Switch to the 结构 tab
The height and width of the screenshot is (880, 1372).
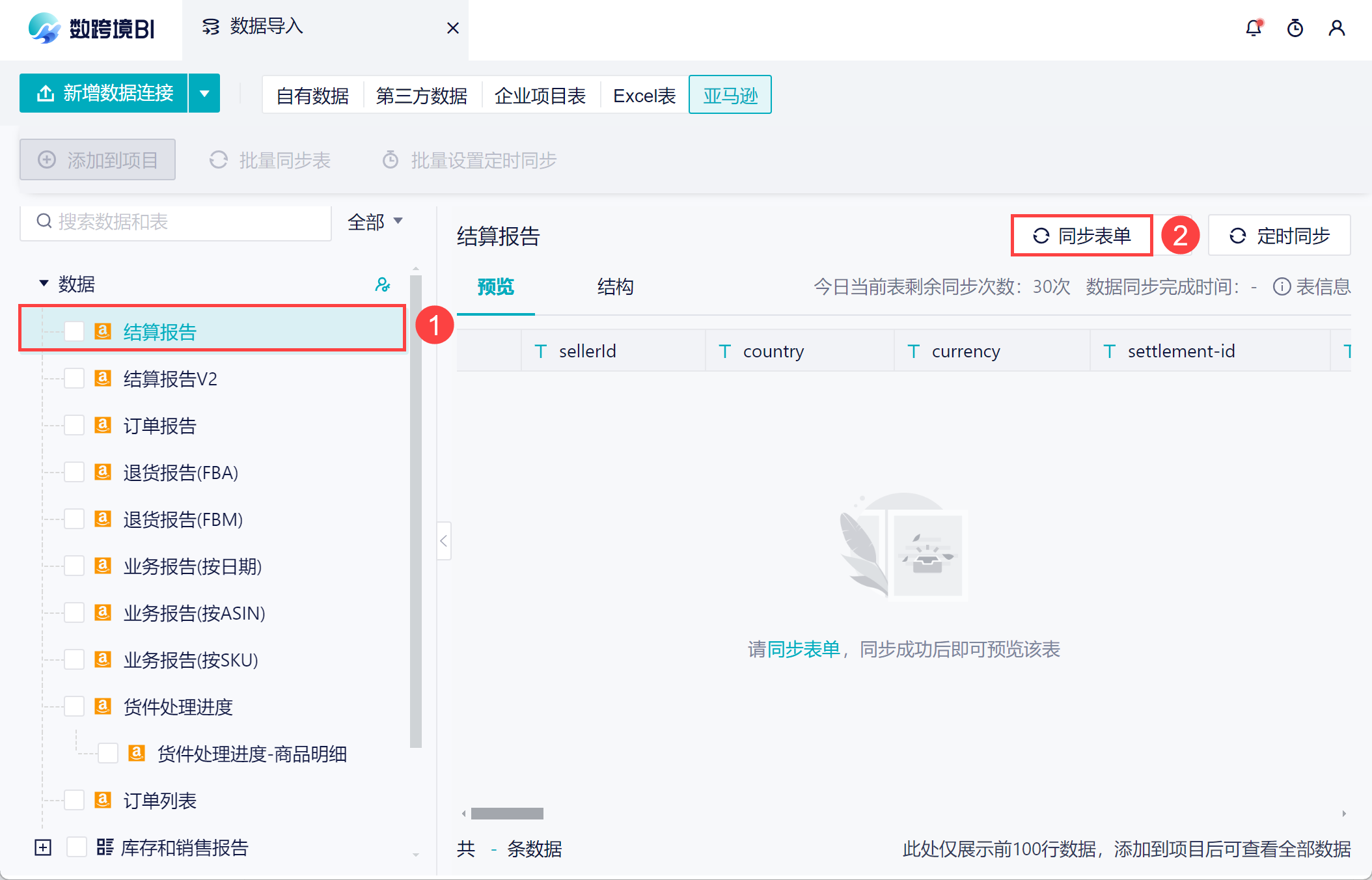coord(615,287)
